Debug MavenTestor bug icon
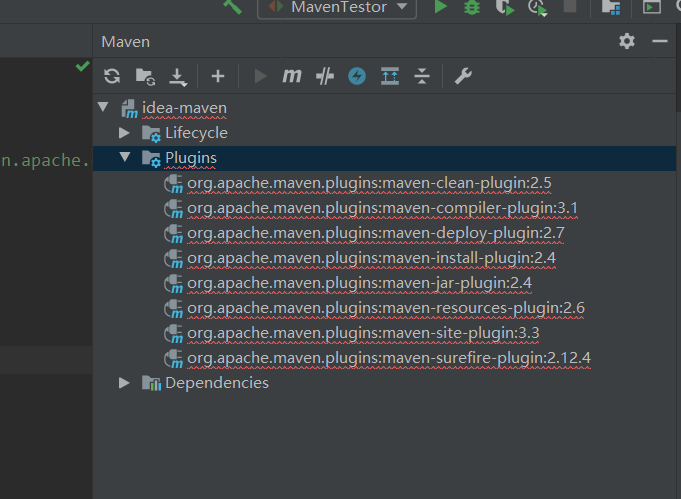The height and width of the screenshot is (499, 681). 472,7
